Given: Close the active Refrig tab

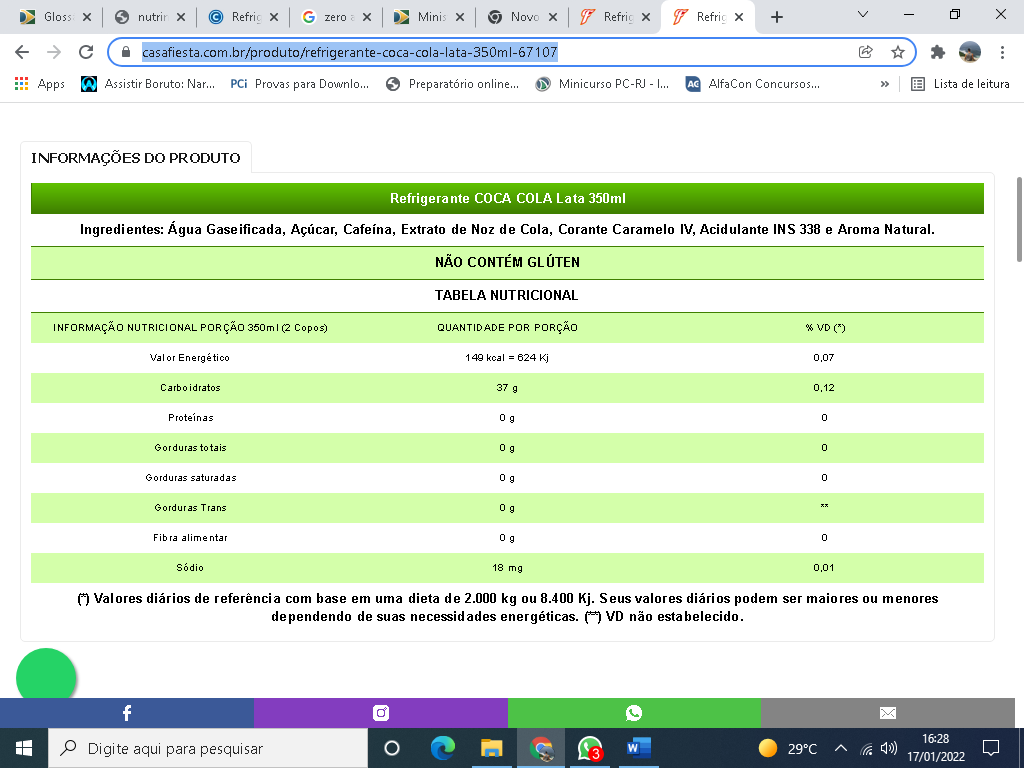Looking at the screenshot, I should point(739,17).
